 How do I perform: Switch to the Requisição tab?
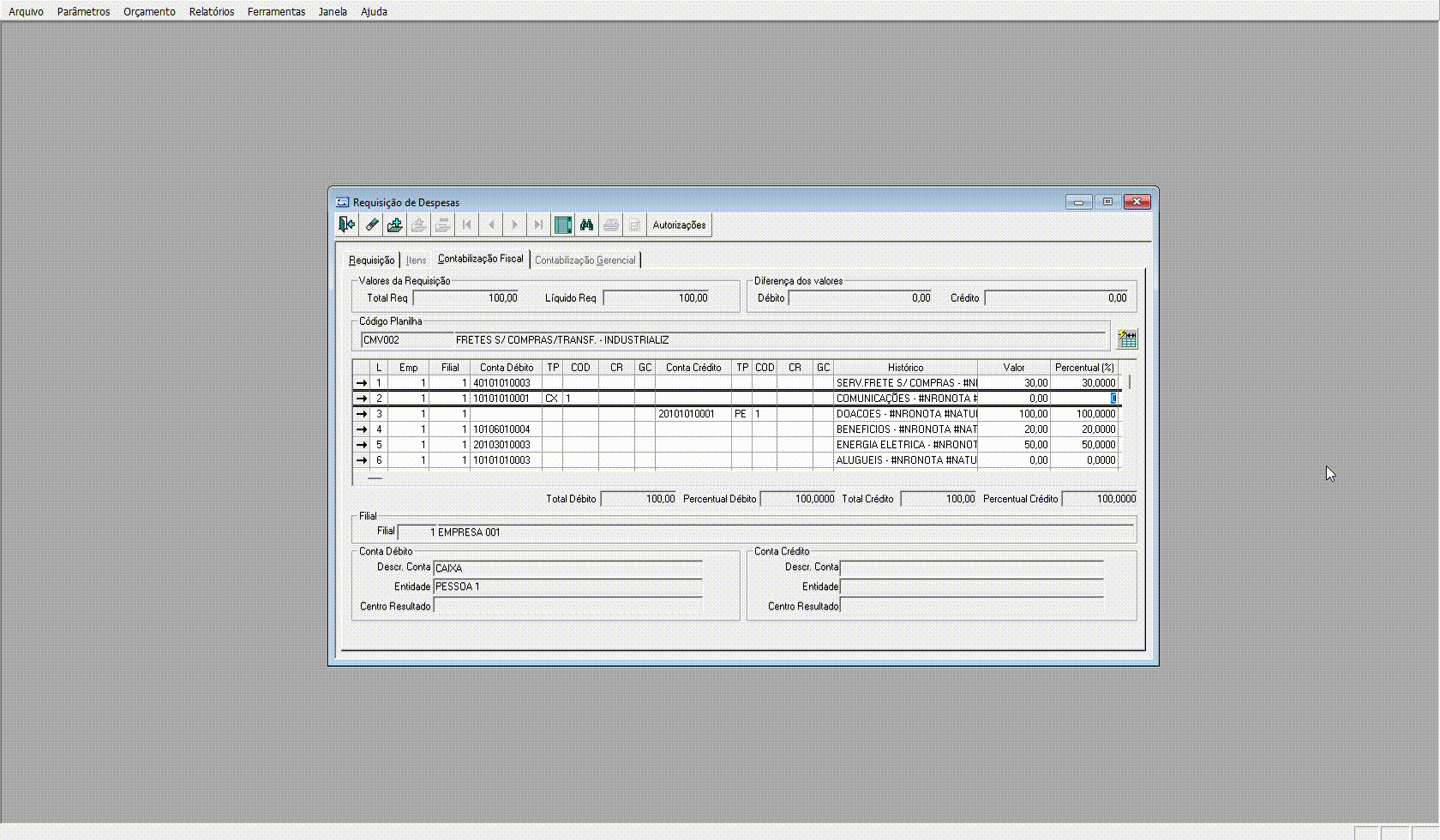(371, 260)
